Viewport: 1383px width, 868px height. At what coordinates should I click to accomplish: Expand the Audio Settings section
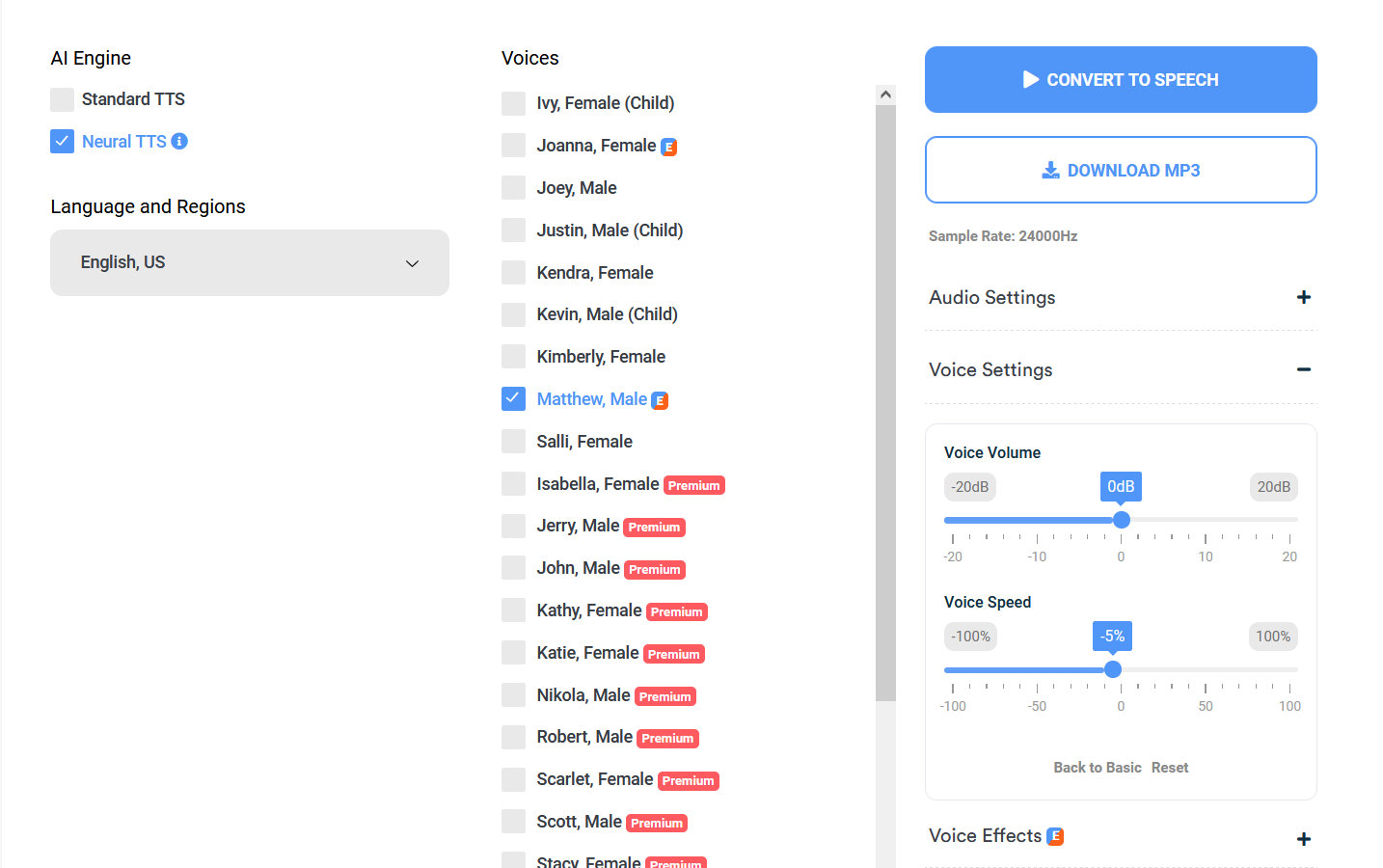tap(1303, 297)
